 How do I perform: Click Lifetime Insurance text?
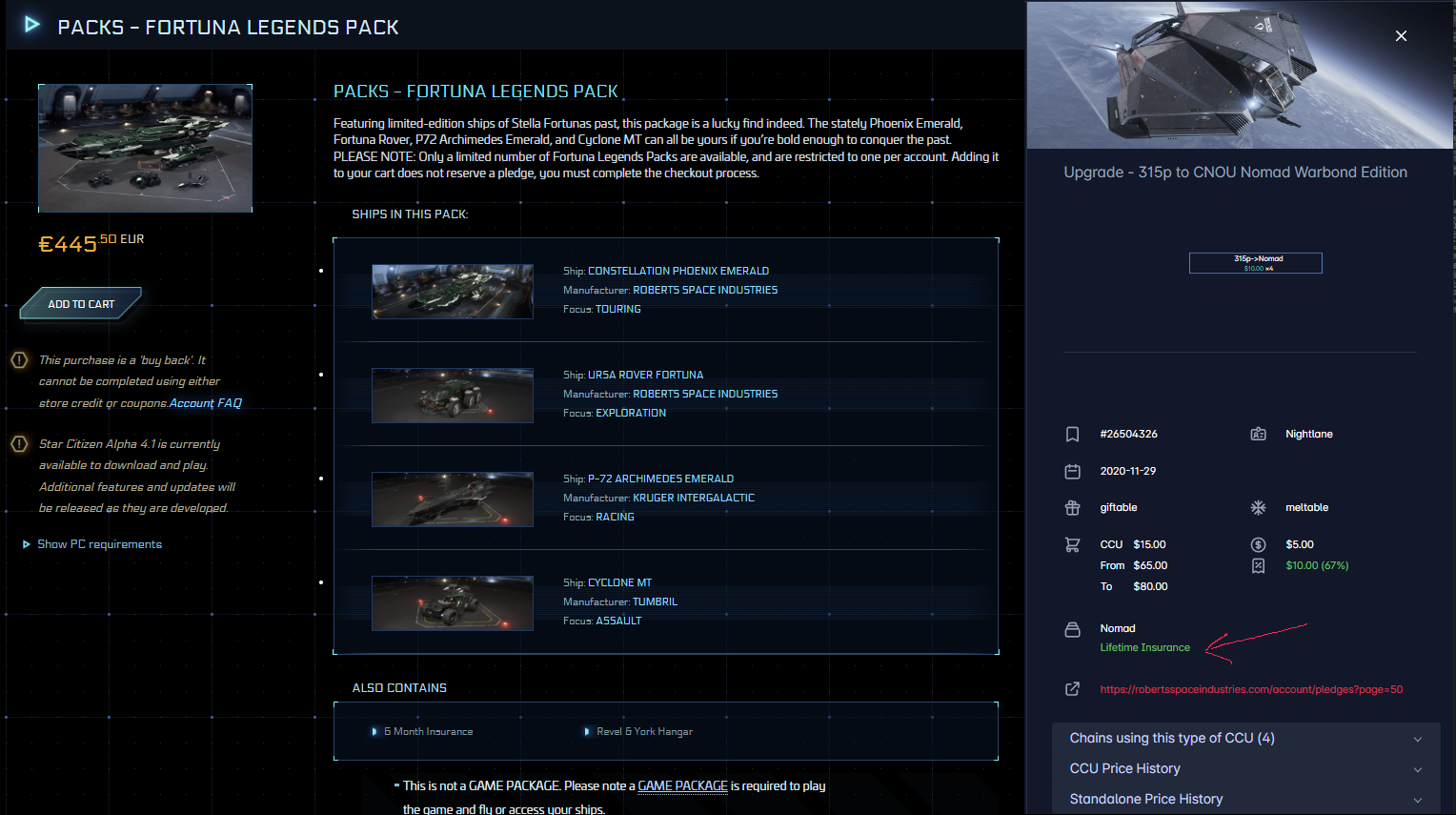click(x=1144, y=647)
